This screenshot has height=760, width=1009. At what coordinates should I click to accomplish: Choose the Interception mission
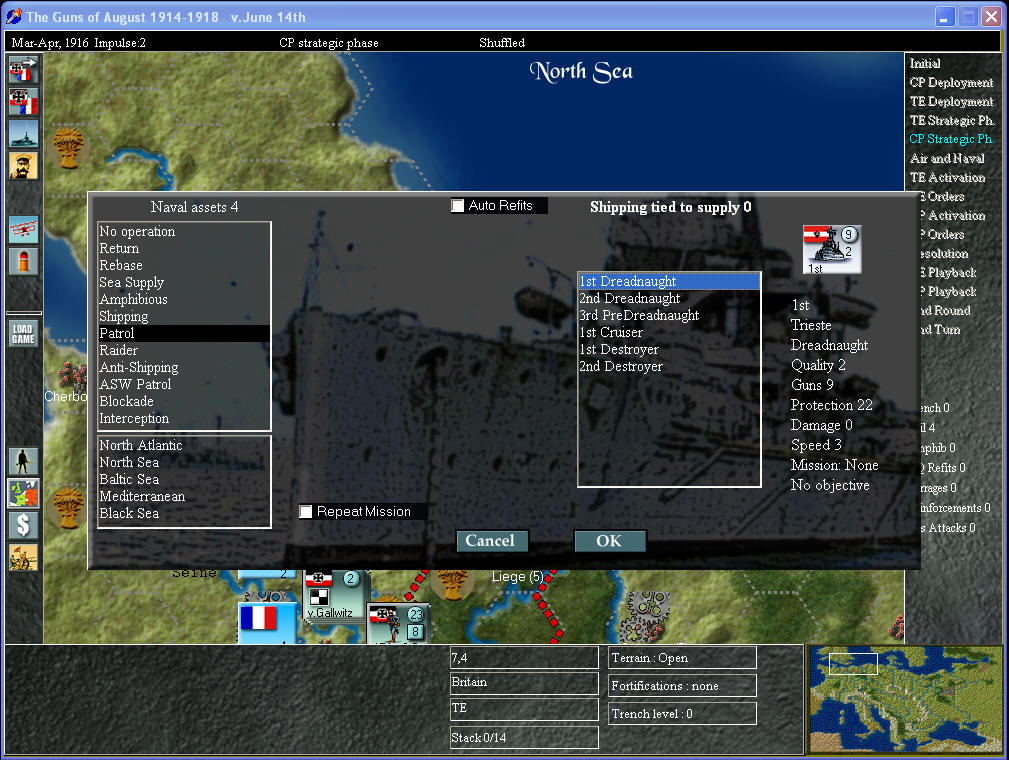184,418
